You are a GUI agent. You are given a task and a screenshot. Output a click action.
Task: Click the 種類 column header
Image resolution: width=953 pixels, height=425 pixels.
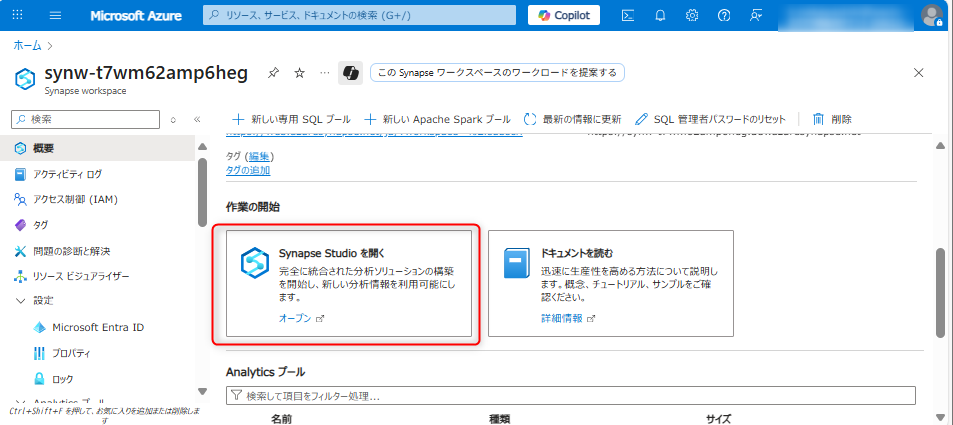499,418
